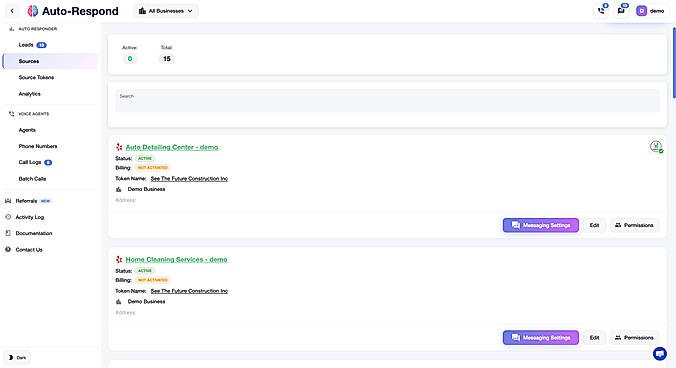The width and height of the screenshot is (676, 368).
Task: Click business icon in Auto Detailing Center card
Action: [x=119, y=190]
